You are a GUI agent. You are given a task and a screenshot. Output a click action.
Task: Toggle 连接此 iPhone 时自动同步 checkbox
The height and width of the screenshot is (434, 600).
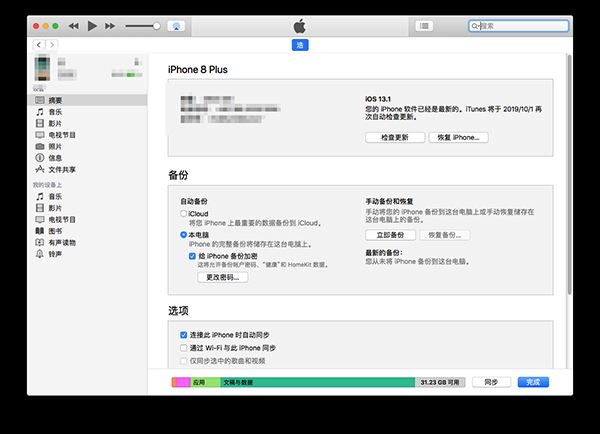(x=184, y=335)
